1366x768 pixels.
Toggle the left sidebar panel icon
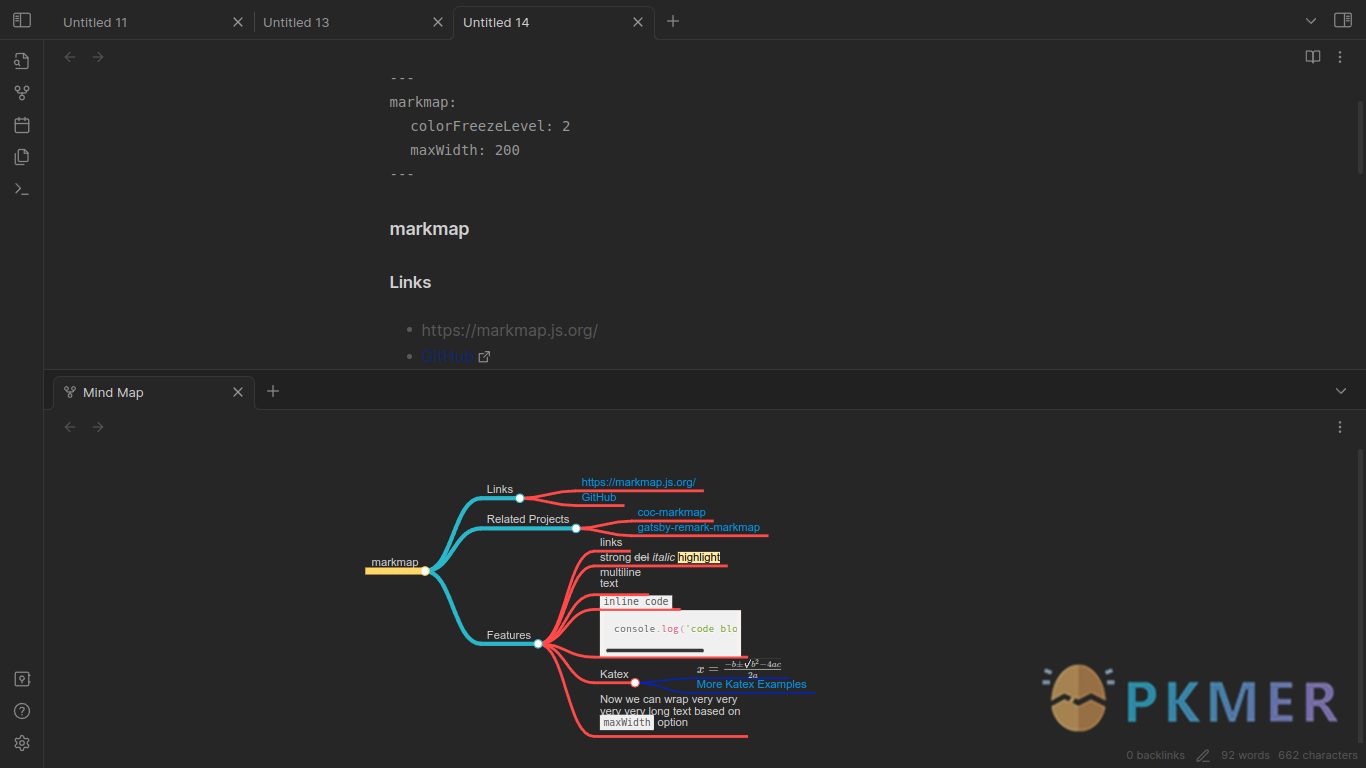point(21,20)
